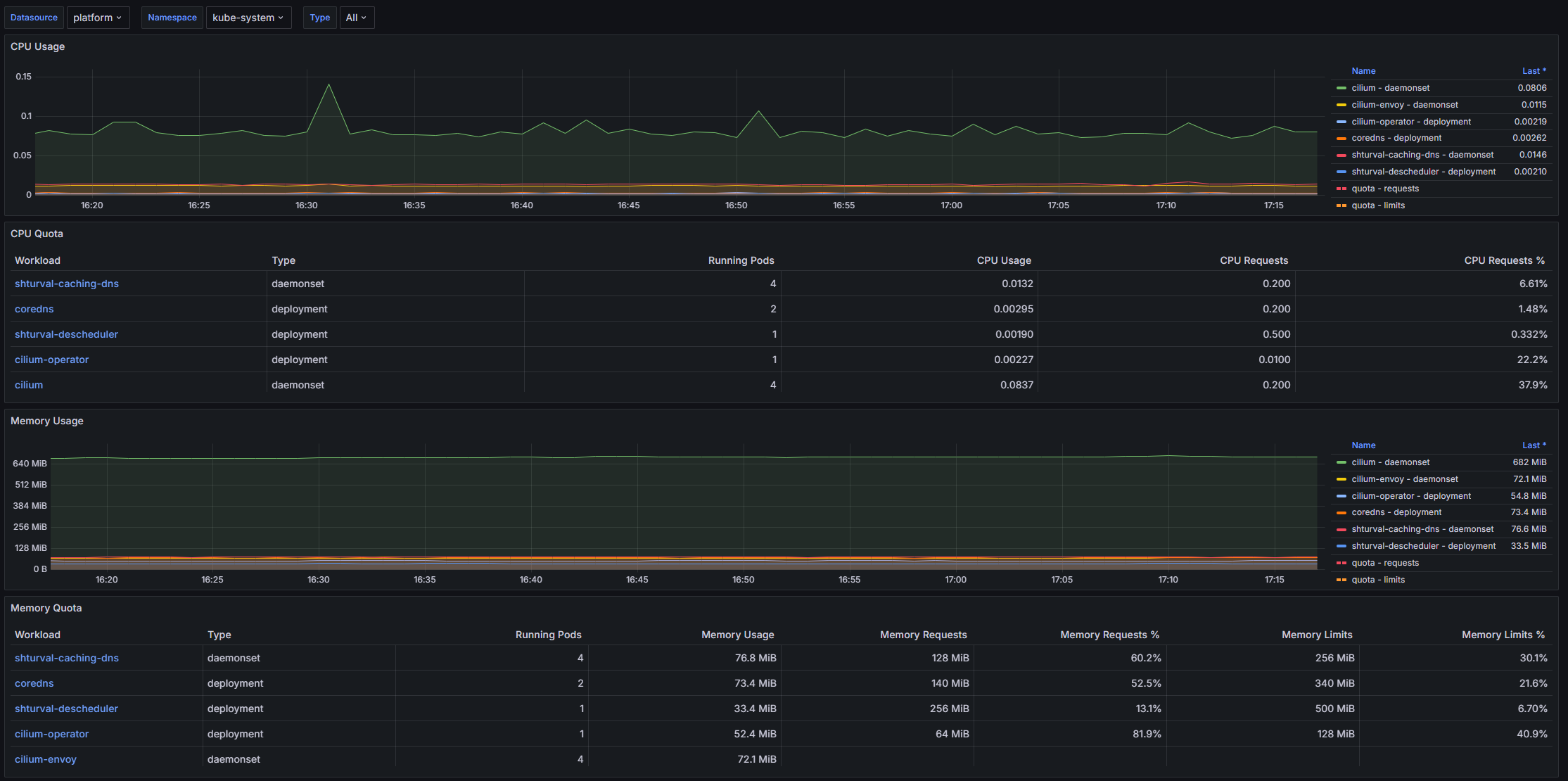The image size is (1568, 781).
Task: Toggle cilium-envoy - daemonset in Memory Usage legend
Action: [1405, 479]
